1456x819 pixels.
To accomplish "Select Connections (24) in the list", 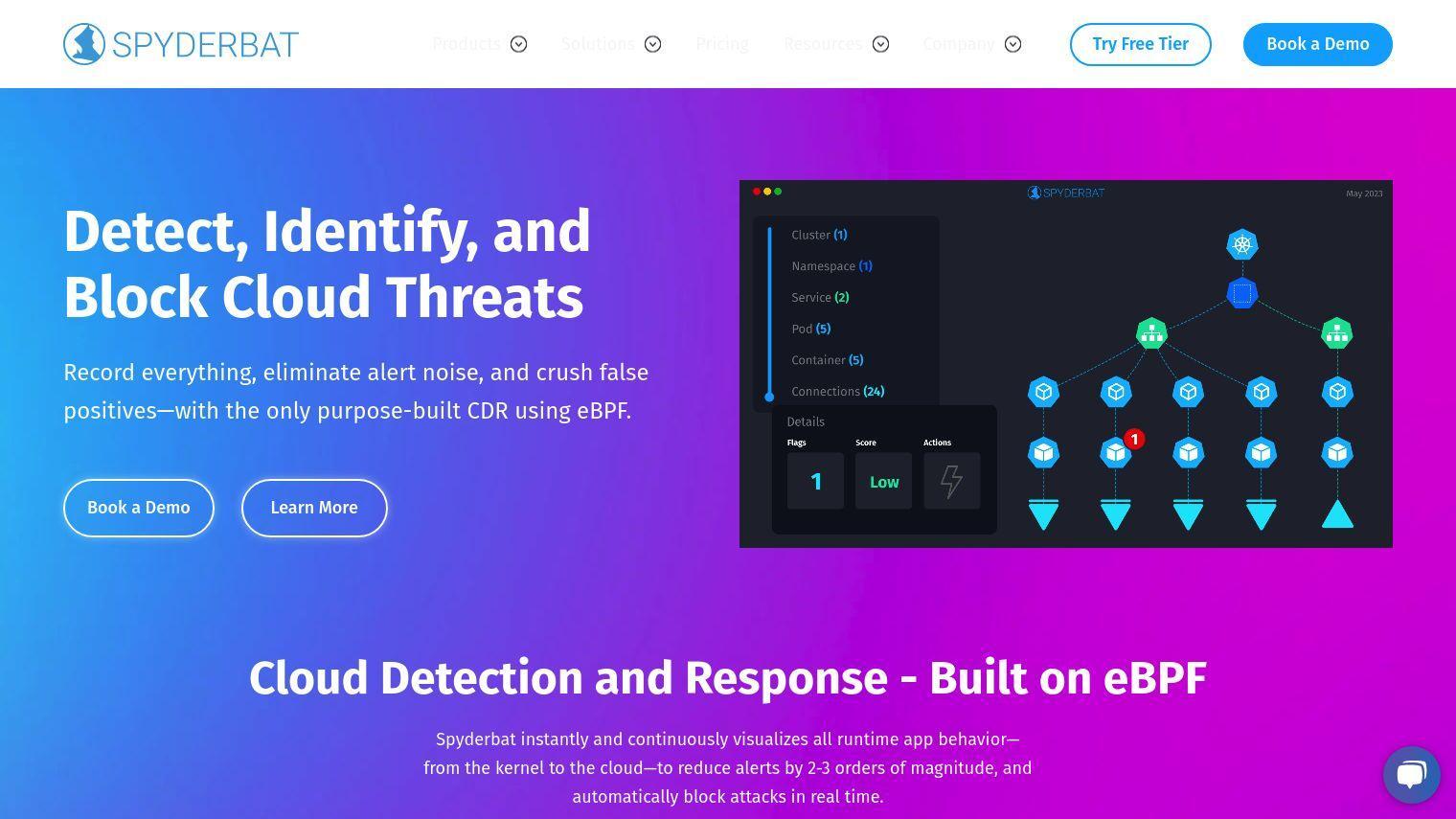I will tap(837, 392).
